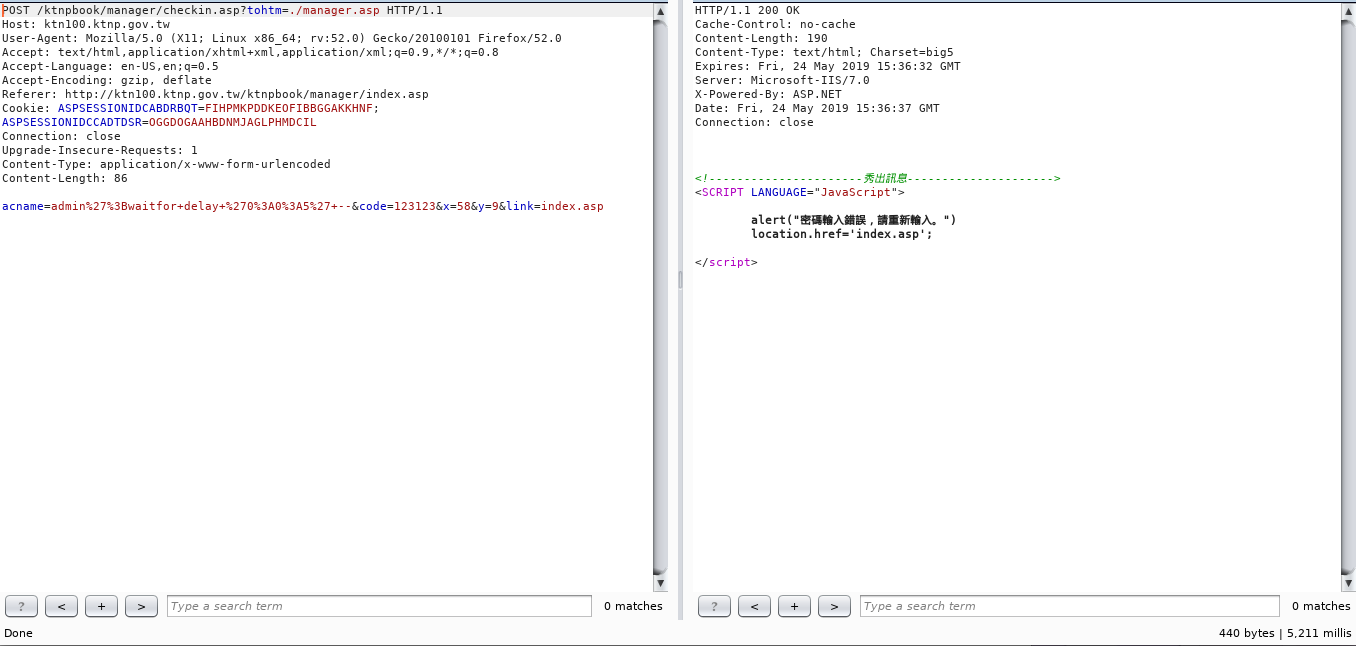Focus the response pane search term field
The height and width of the screenshot is (646, 1356).
point(1069,606)
